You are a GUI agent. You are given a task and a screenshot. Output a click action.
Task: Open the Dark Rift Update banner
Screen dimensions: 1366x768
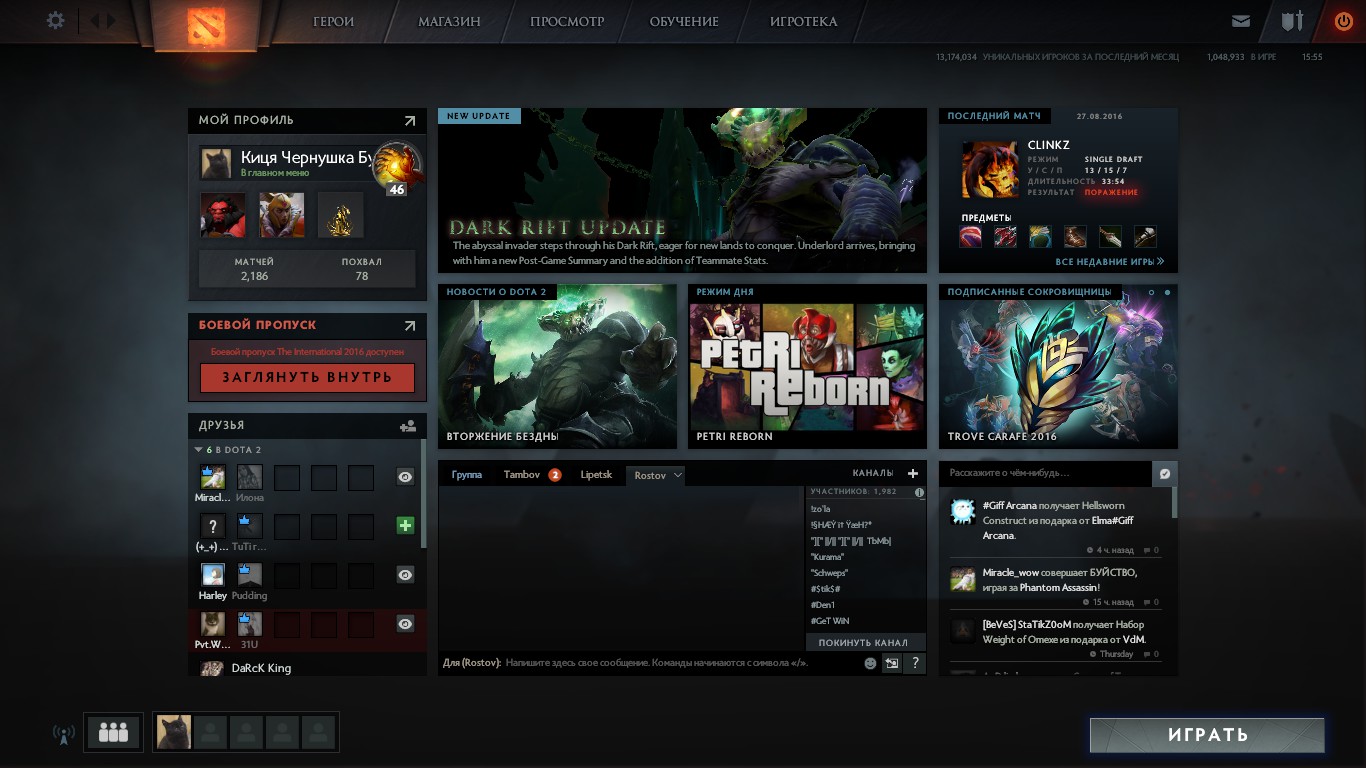pos(682,190)
